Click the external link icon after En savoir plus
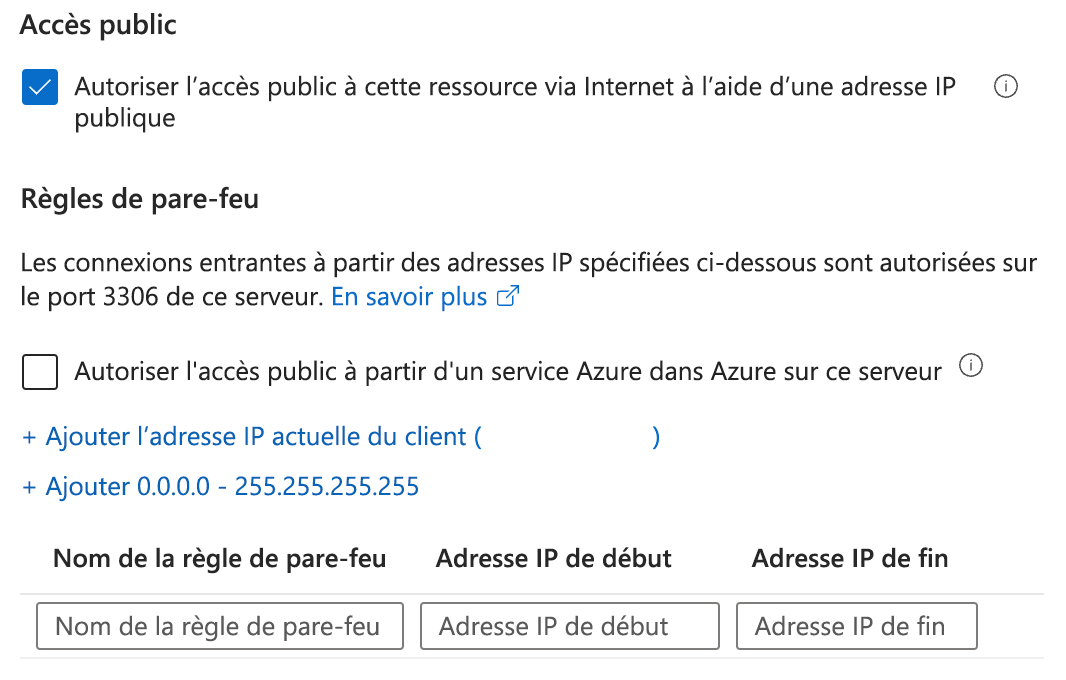The height and width of the screenshot is (680, 1066). [x=510, y=297]
